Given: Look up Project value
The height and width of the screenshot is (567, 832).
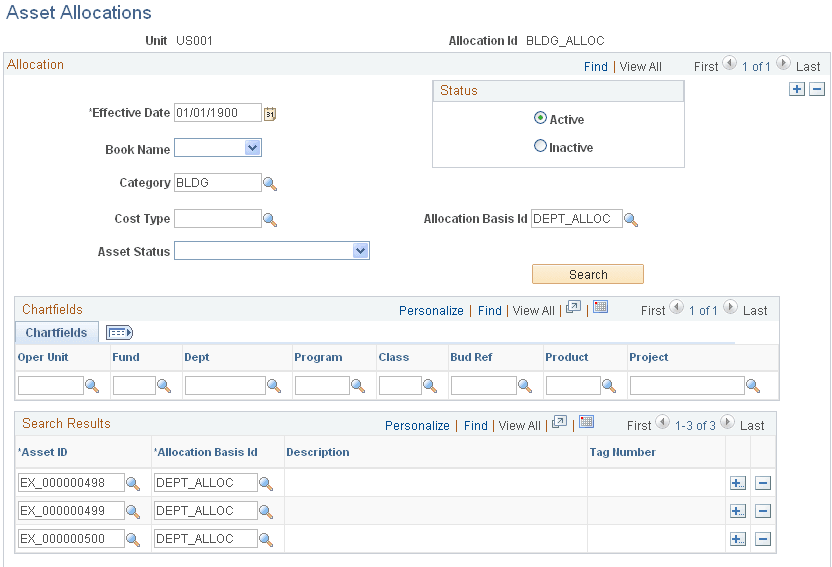Looking at the screenshot, I should (x=753, y=386).
